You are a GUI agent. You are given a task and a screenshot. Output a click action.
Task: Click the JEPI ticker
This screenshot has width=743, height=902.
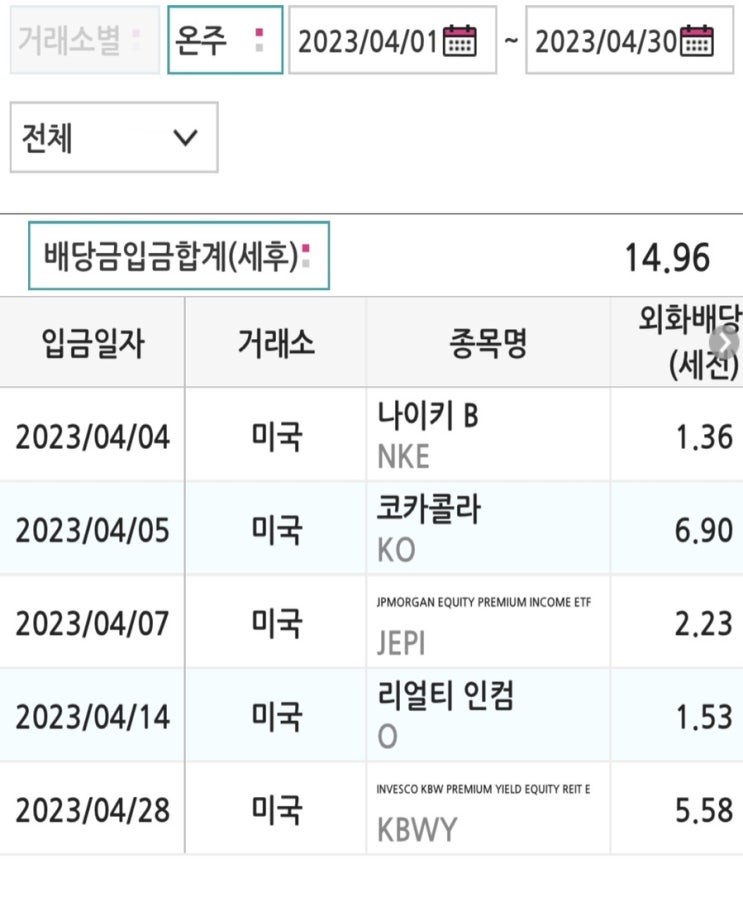click(401, 643)
